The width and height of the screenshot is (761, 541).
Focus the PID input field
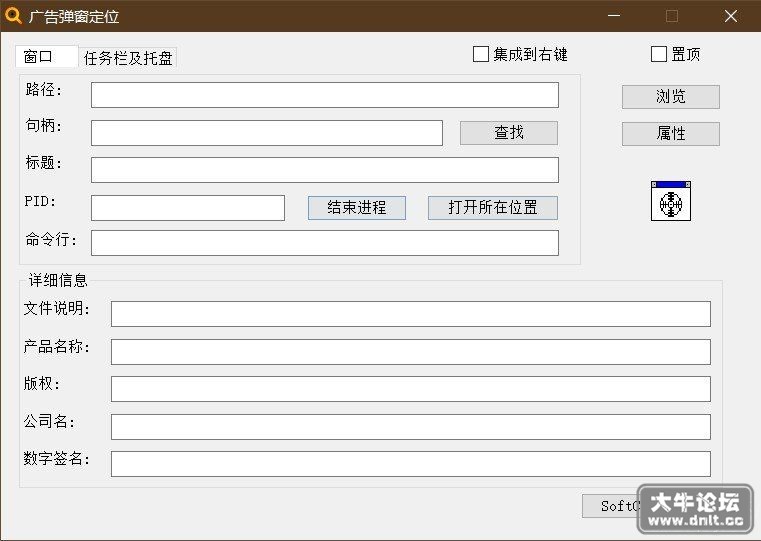point(188,208)
